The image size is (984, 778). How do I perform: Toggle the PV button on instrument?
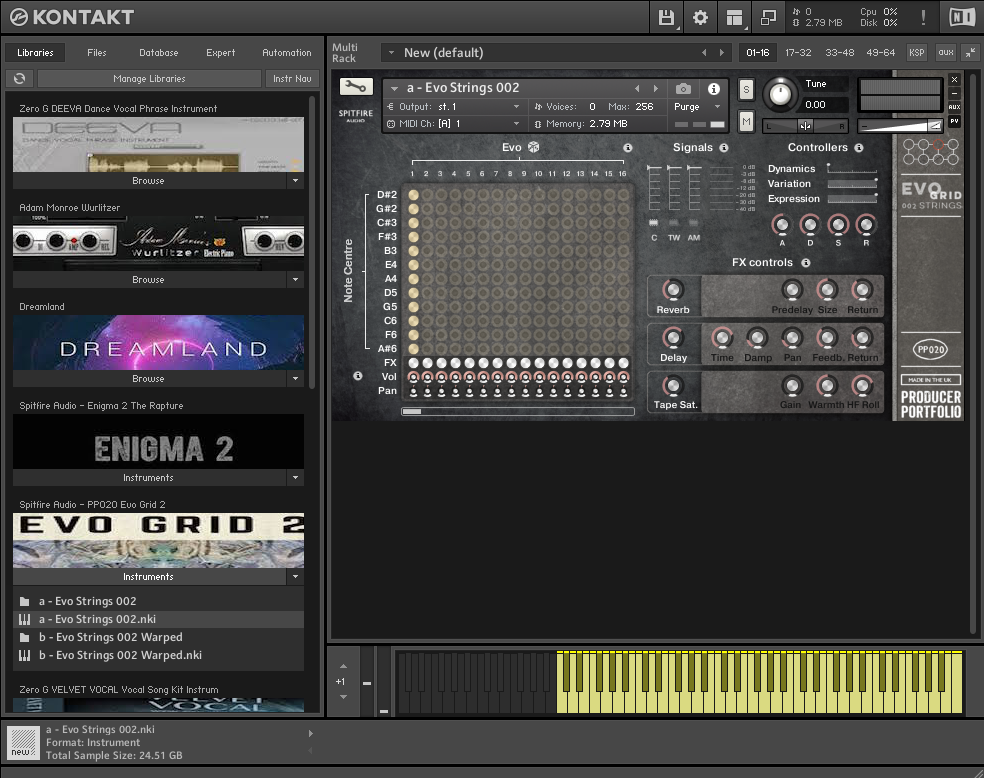955,121
